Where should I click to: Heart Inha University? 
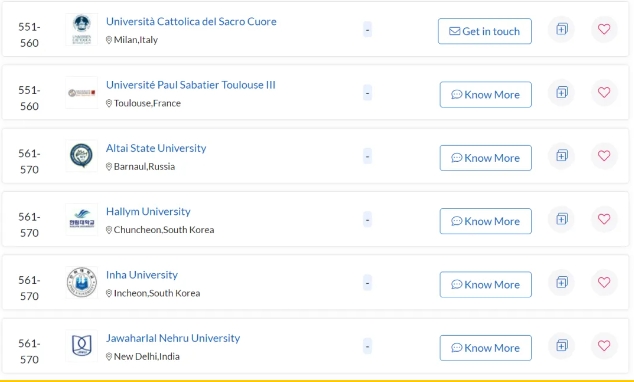click(604, 282)
